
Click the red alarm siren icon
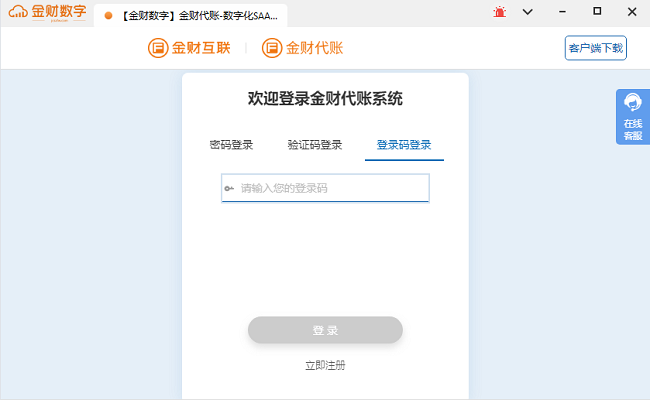pyautogui.click(x=500, y=12)
